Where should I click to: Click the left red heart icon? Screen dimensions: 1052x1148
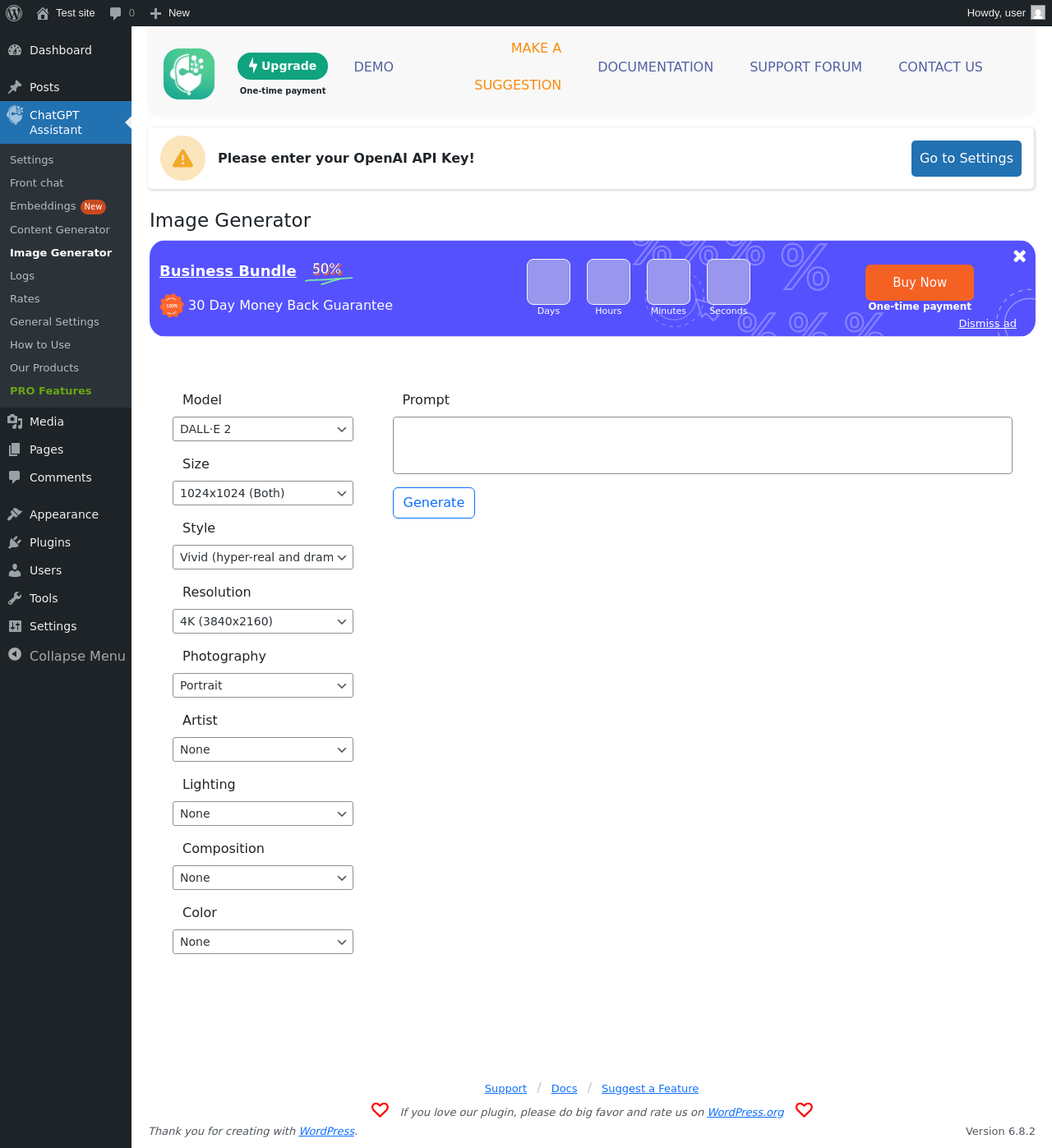tap(380, 1110)
